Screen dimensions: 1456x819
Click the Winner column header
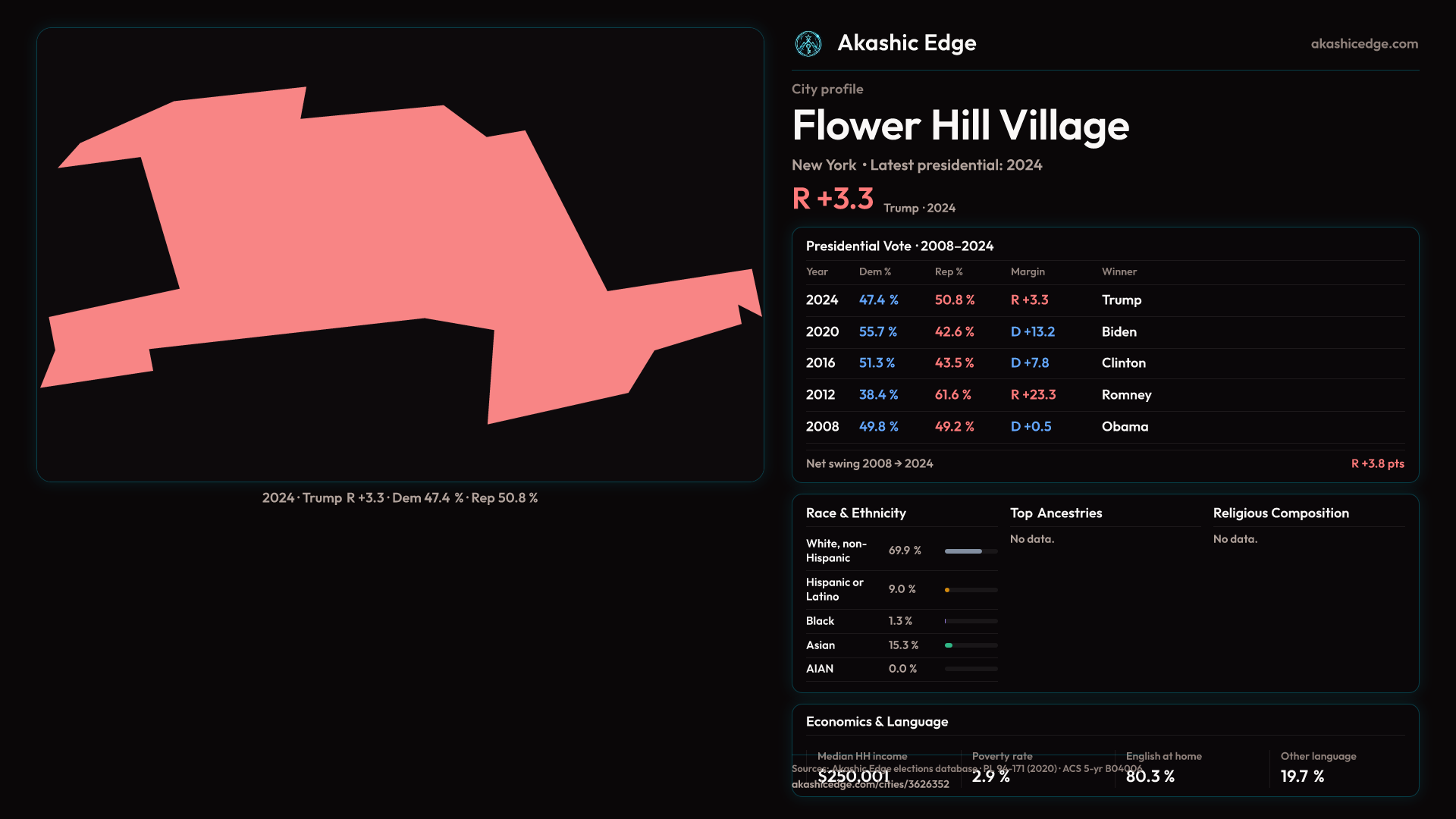coord(1119,271)
